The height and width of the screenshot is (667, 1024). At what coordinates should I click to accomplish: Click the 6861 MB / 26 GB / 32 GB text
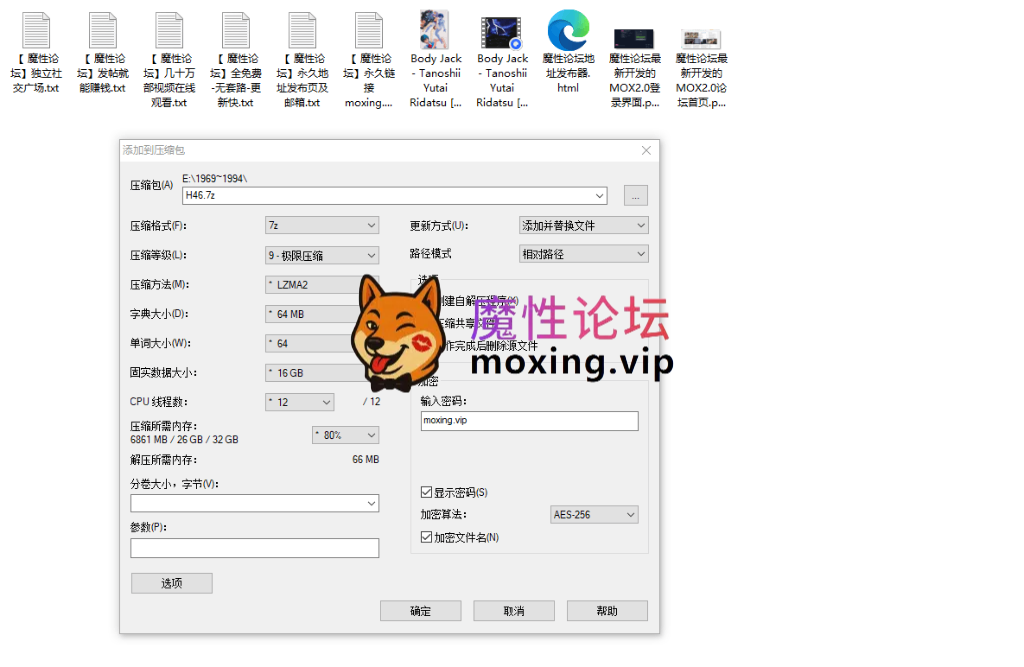[x=184, y=440]
